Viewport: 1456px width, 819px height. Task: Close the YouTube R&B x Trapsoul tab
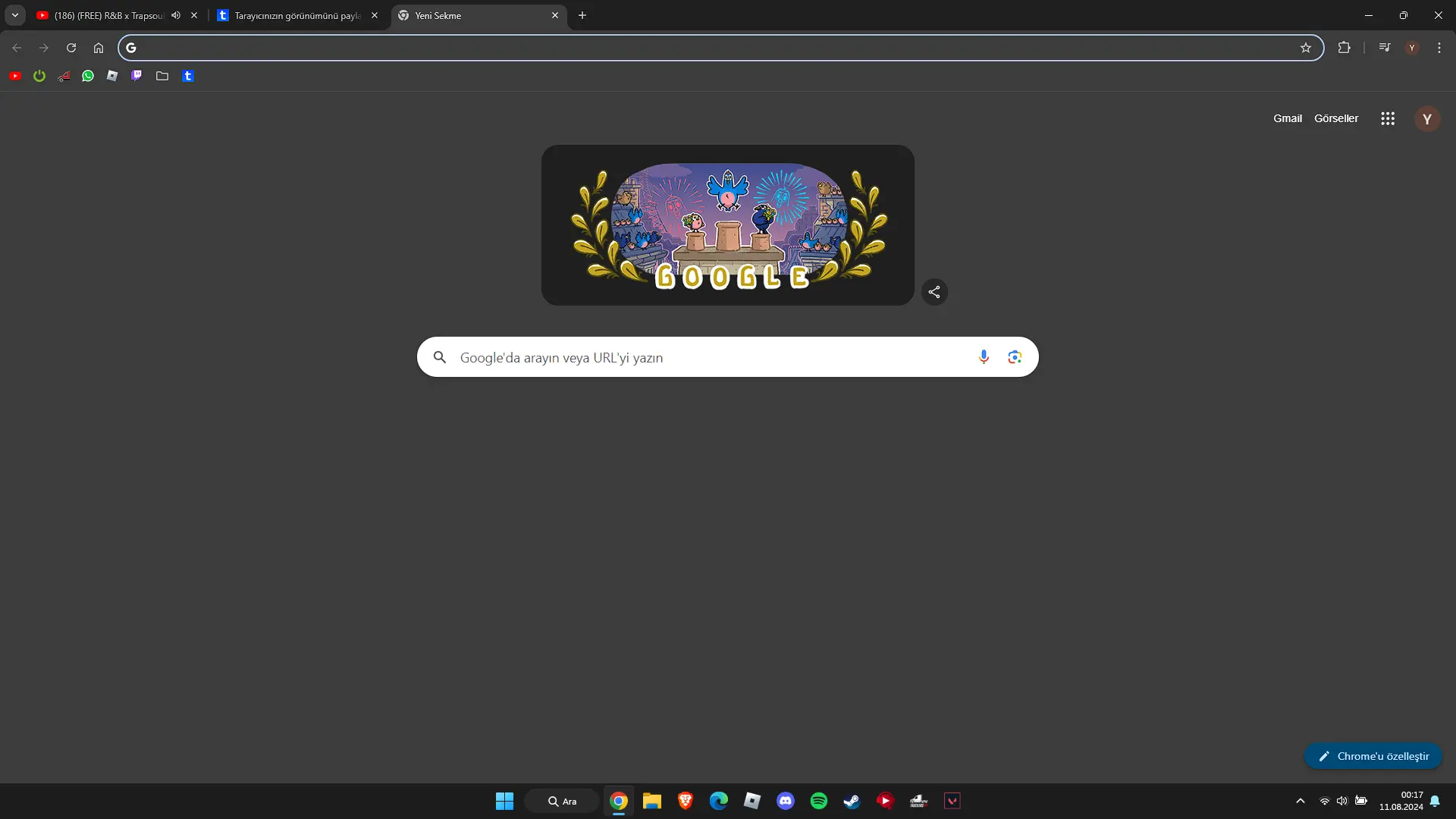click(194, 15)
